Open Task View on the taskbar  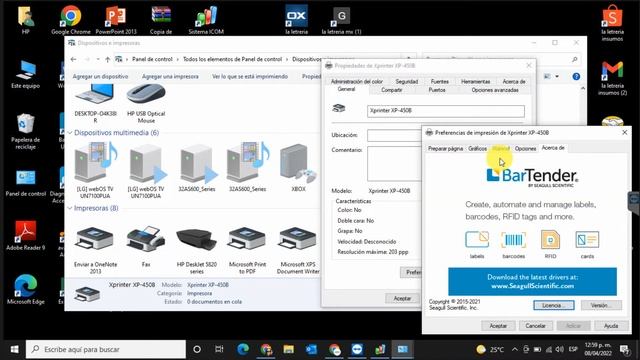tap(219, 349)
